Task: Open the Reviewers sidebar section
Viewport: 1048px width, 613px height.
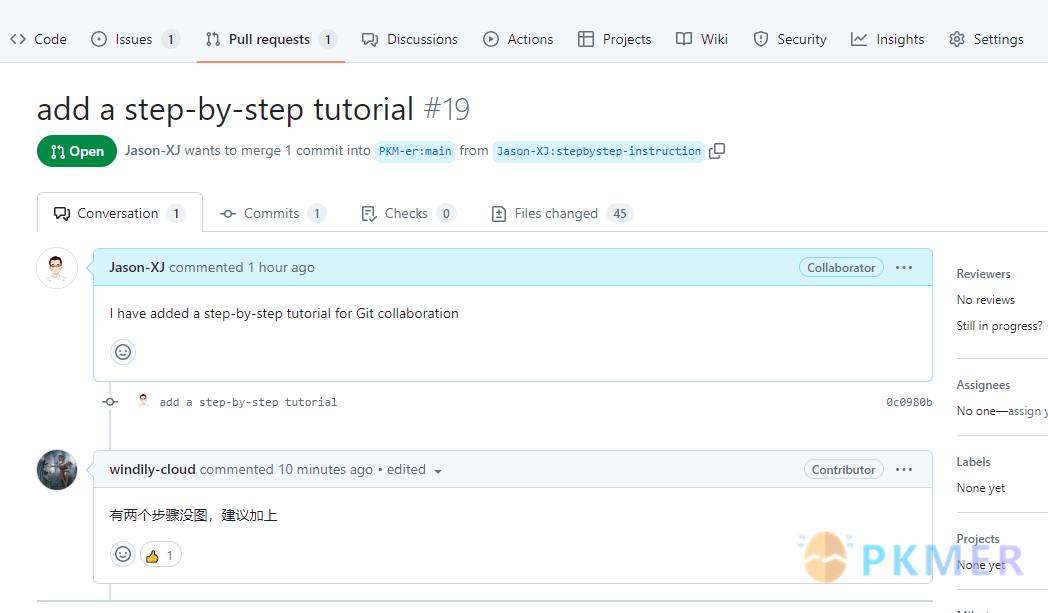Action: tap(983, 273)
